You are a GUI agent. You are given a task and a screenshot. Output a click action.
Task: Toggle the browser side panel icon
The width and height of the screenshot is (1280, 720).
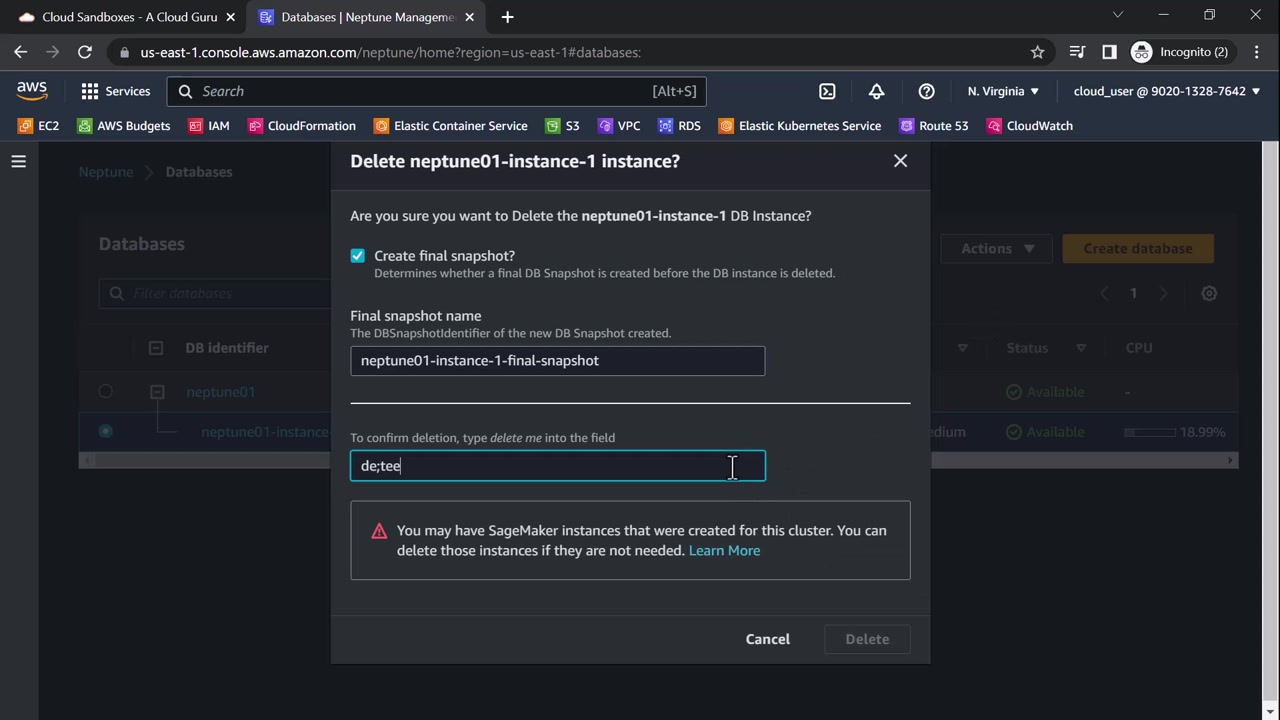coord(1109,52)
